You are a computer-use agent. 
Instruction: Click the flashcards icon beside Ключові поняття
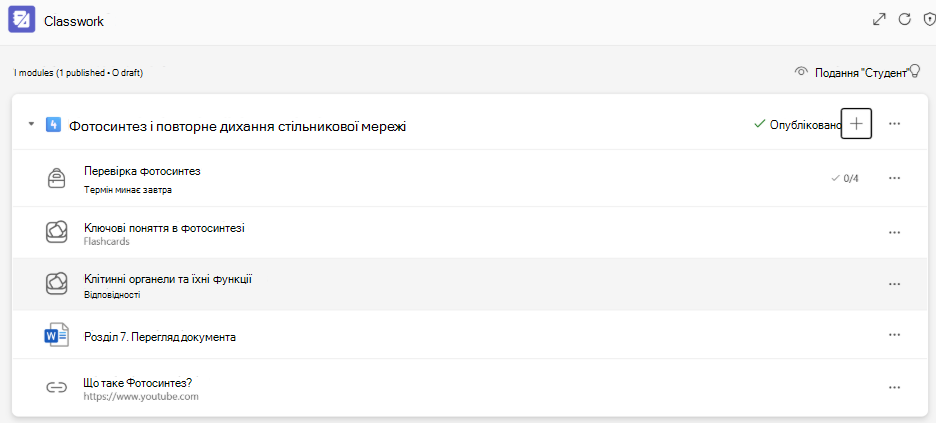click(x=56, y=232)
